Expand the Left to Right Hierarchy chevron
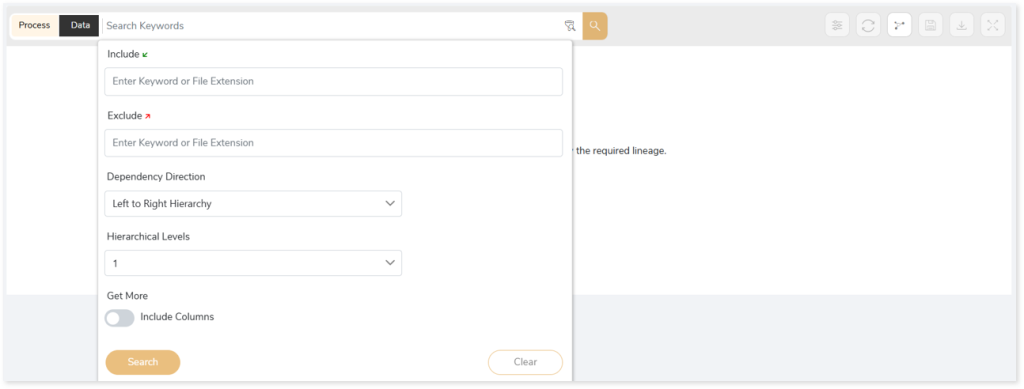 [390, 204]
